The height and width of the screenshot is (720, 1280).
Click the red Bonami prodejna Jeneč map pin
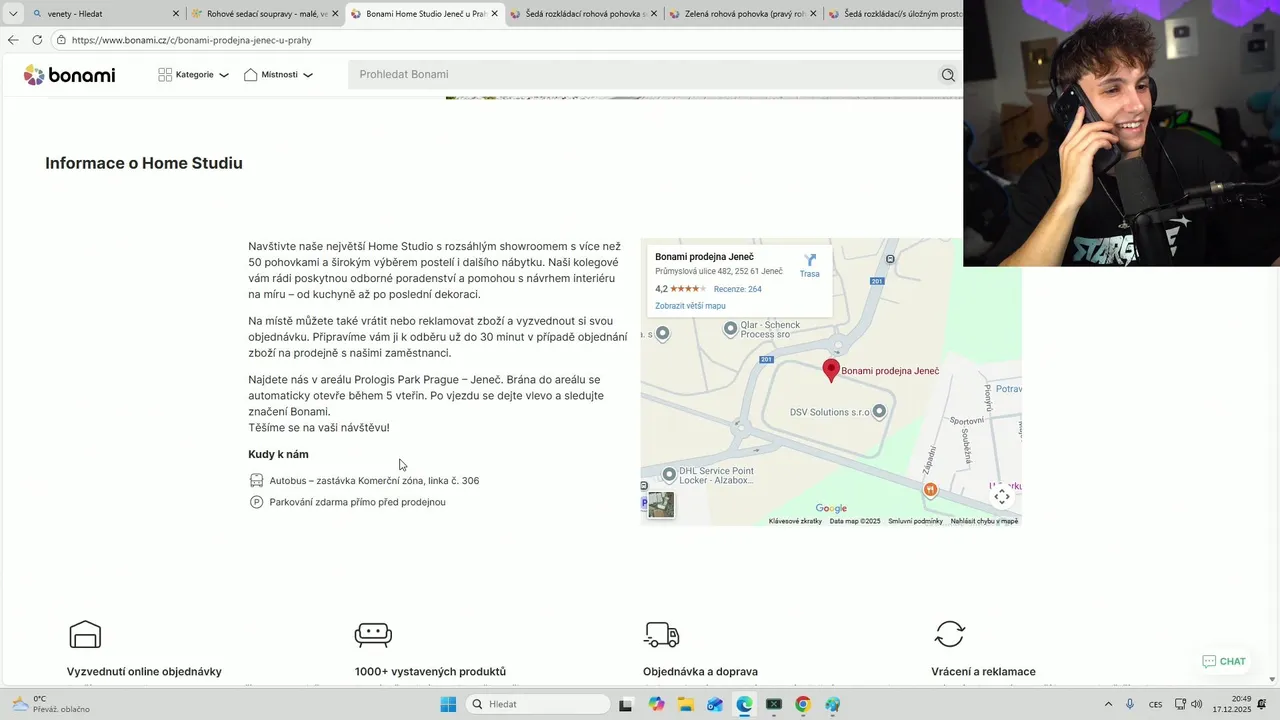tap(831, 370)
